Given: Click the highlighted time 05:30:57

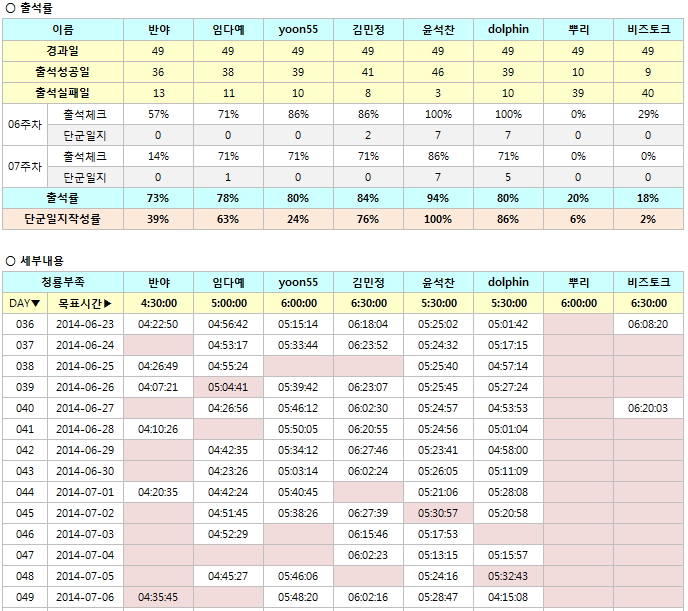Looking at the screenshot, I should pyautogui.click(x=438, y=513).
